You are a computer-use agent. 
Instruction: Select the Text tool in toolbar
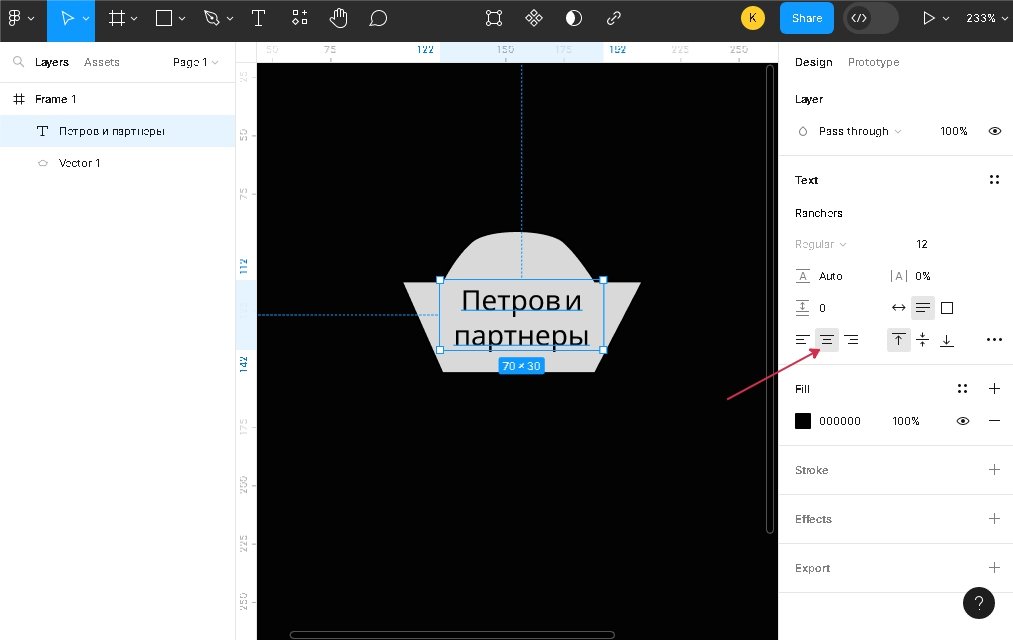click(258, 18)
